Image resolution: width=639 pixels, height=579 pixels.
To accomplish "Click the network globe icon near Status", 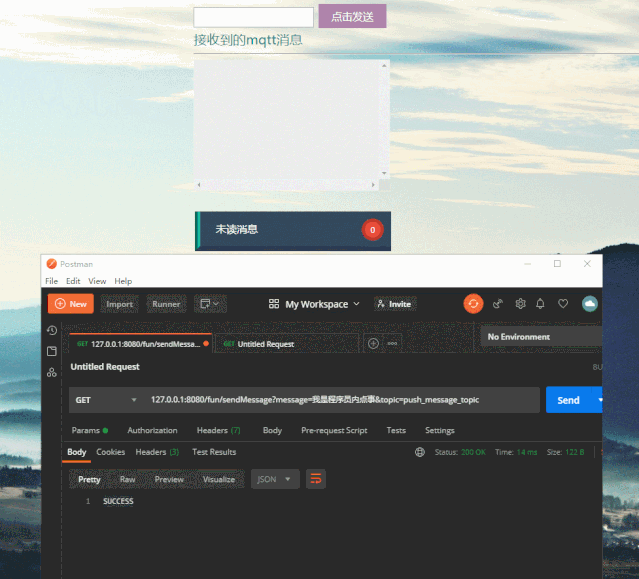I will 420,452.
